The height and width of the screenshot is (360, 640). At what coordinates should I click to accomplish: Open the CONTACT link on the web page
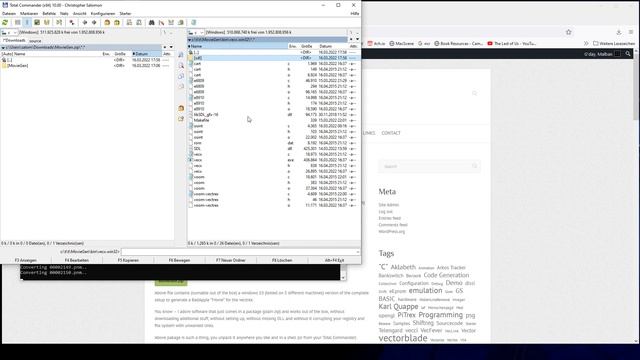pyautogui.click(x=391, y=133)
